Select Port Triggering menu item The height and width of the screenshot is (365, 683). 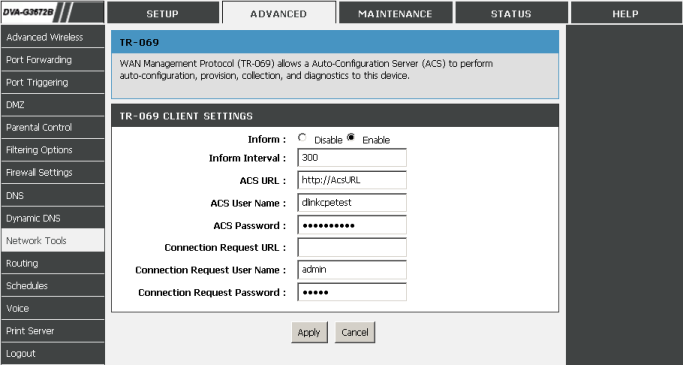click(x=53, y=82)
